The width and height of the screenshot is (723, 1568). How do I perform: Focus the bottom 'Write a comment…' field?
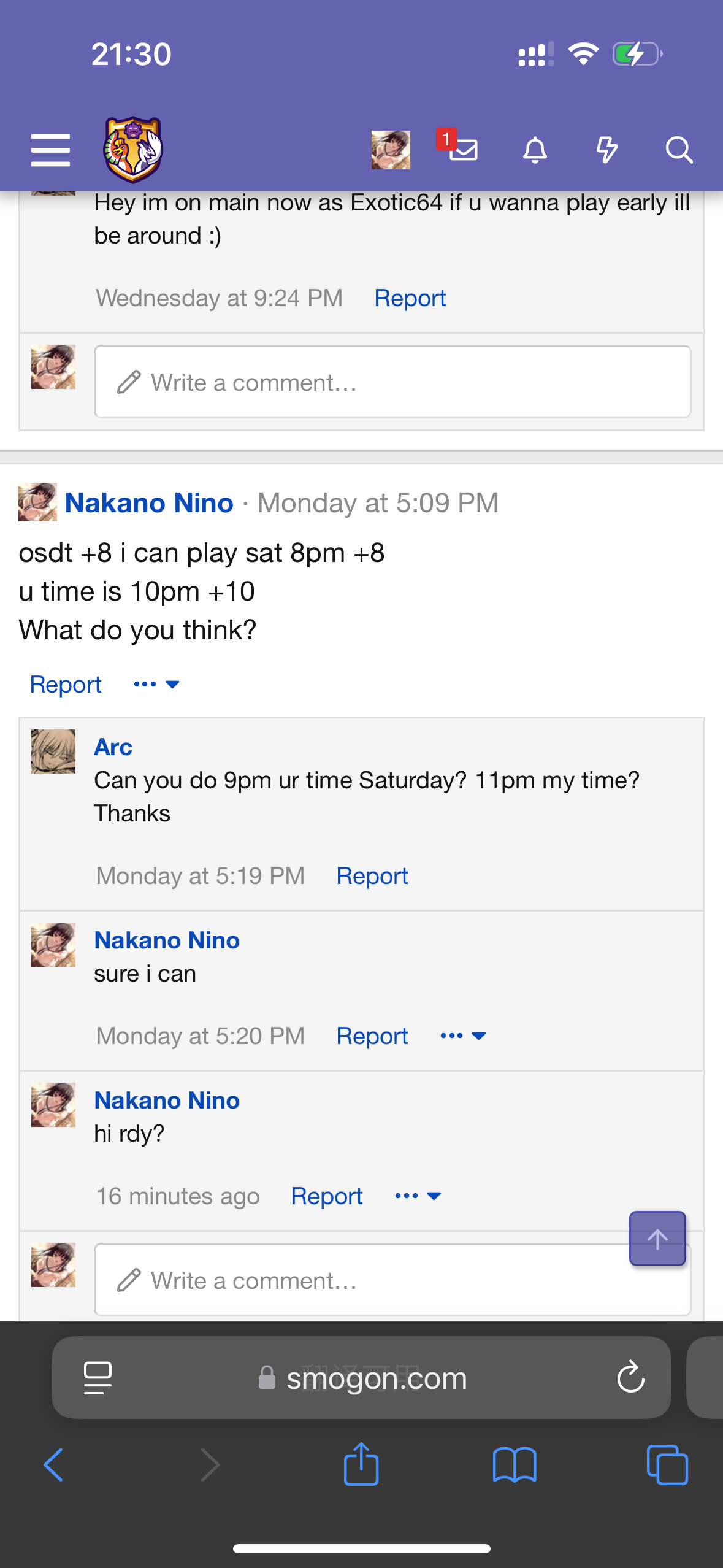point(392,1280)
